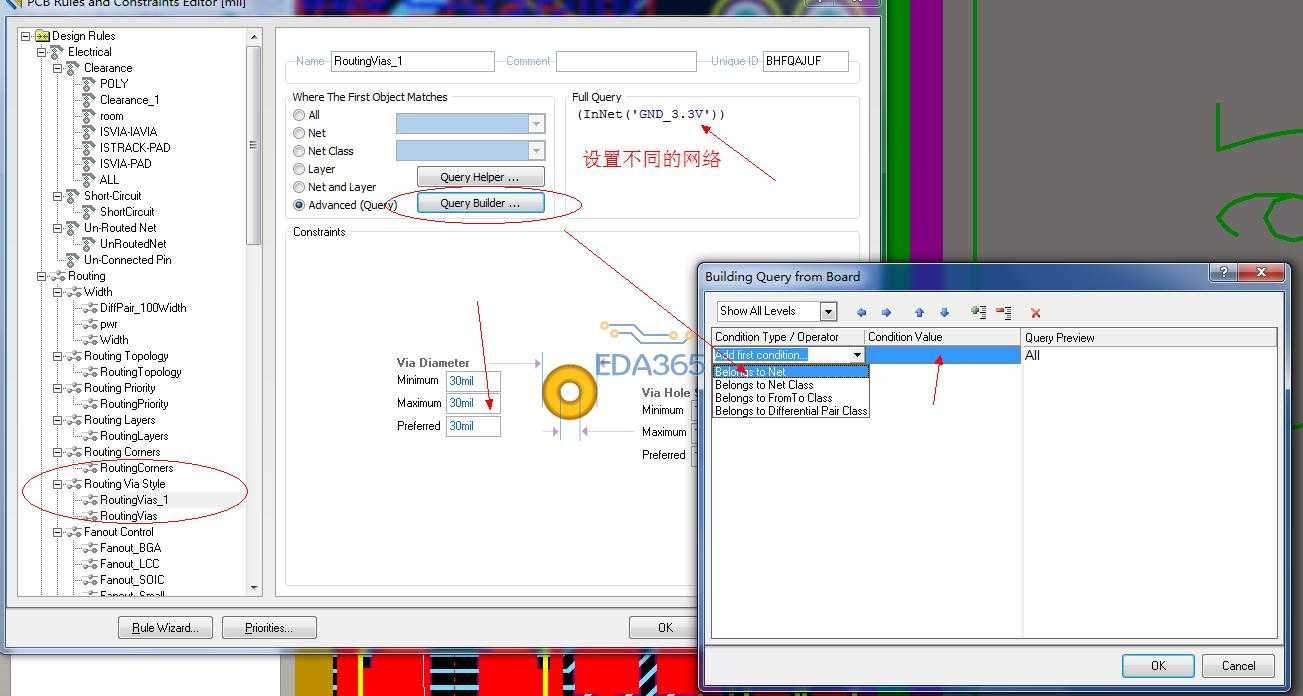The height and width of the screenshot is (696, 1303).
Task: Click the icon beside RoutingTopology rule
Action: coord(89,372)
